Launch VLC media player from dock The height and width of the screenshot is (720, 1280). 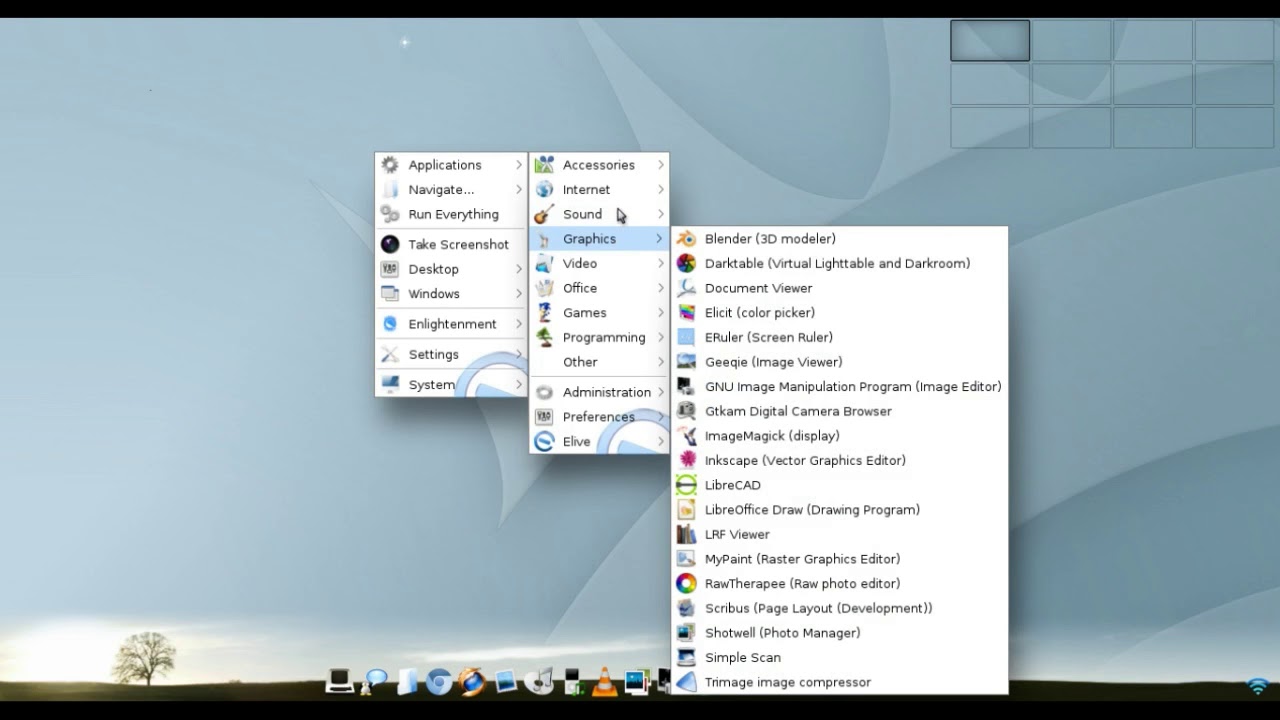604,682
